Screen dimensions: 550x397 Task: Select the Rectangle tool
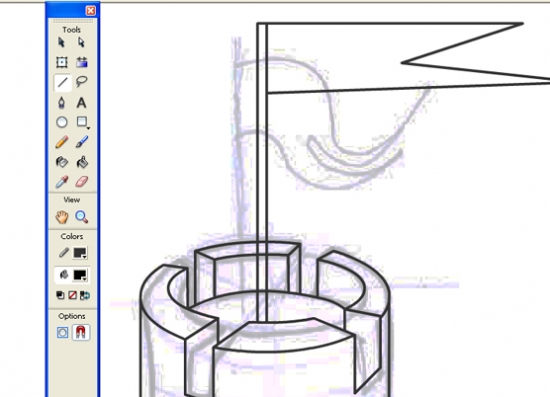click(82, 122)
